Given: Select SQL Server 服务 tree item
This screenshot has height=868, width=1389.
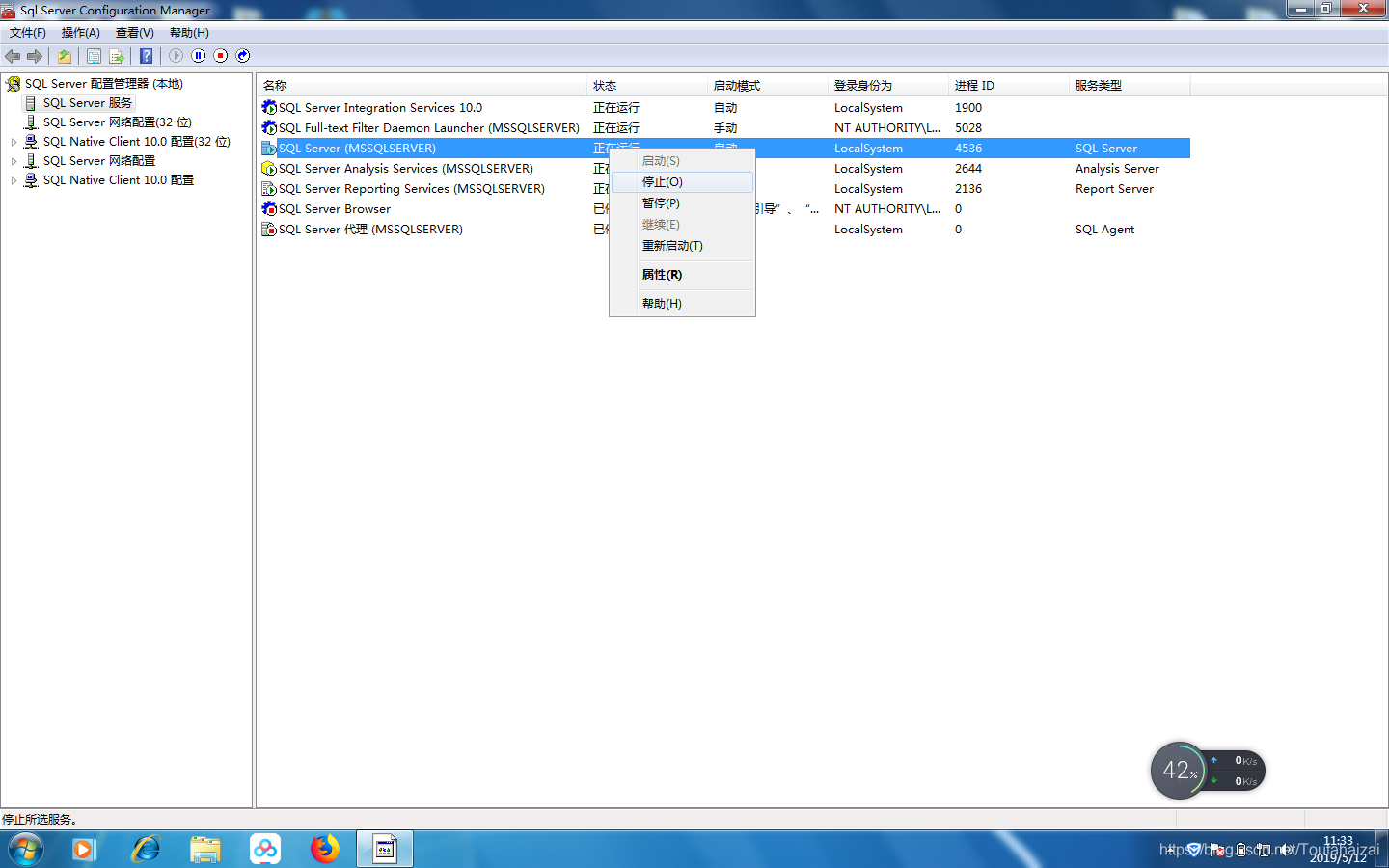Looking at the screenshot, I should point(88,103).
